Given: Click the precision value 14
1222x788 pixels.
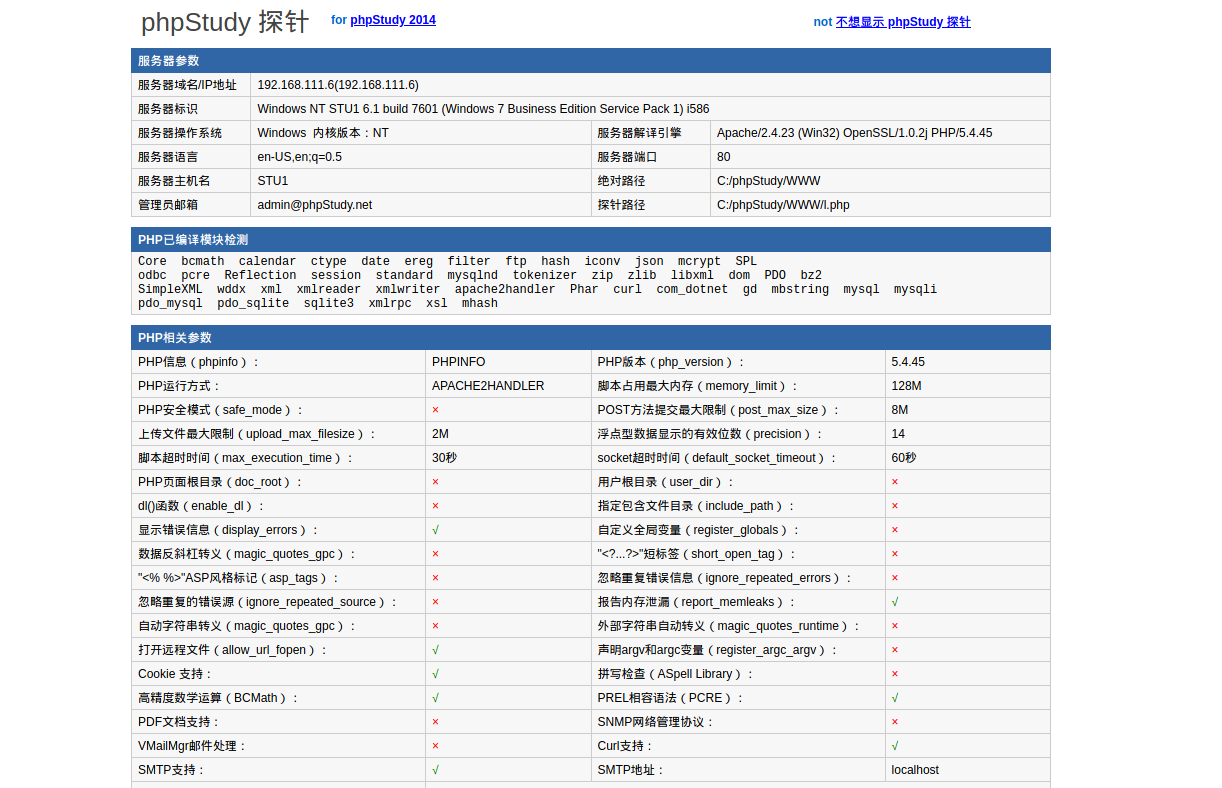Looking at the screenshot, I should [x=898, y=434].
